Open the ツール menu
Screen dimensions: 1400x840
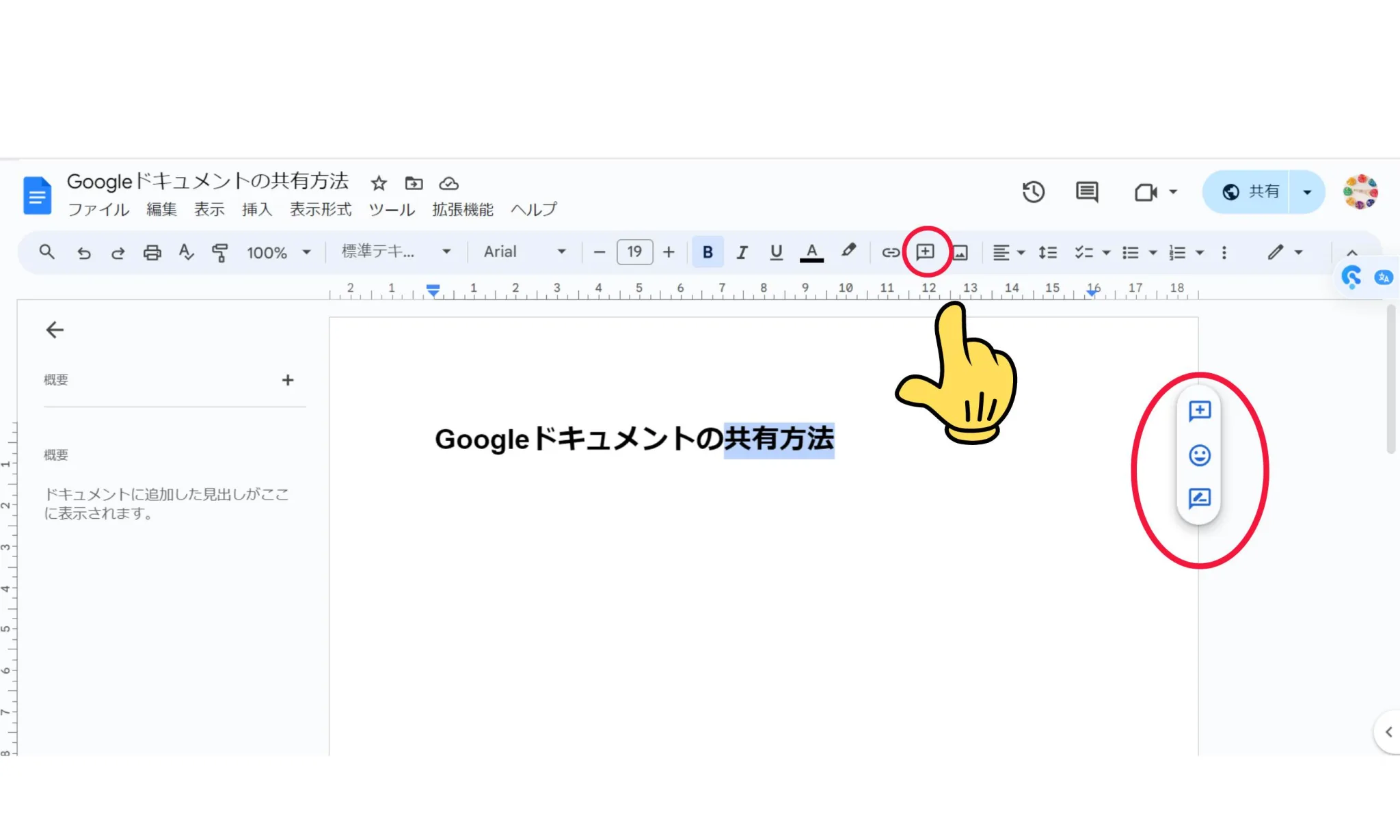392,209
